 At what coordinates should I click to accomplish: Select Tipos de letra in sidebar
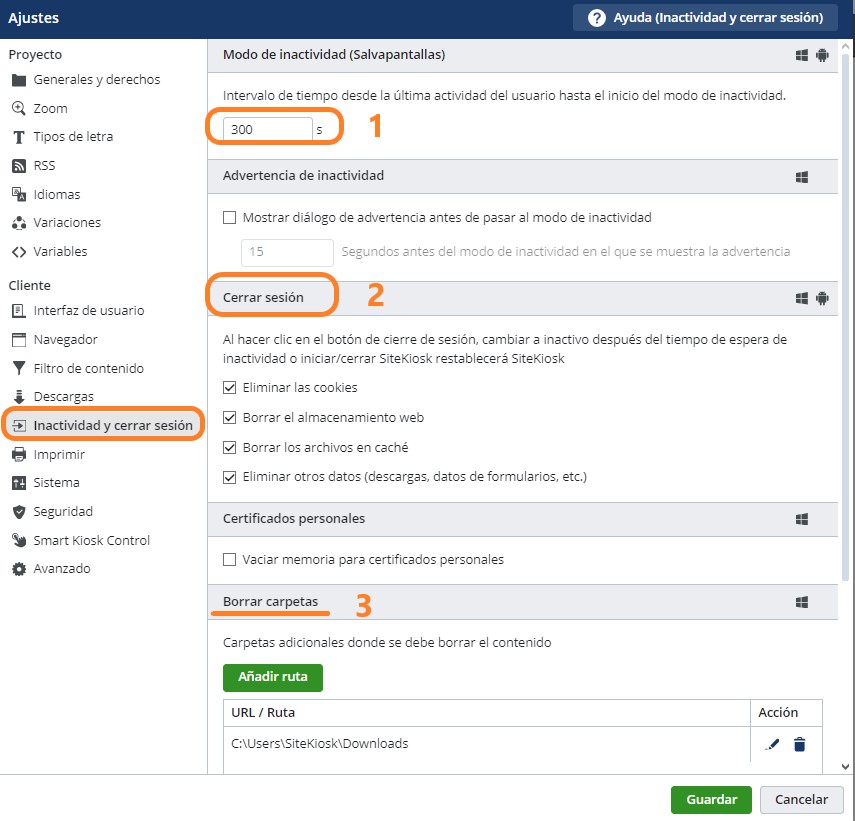click(x=73, y=137)
